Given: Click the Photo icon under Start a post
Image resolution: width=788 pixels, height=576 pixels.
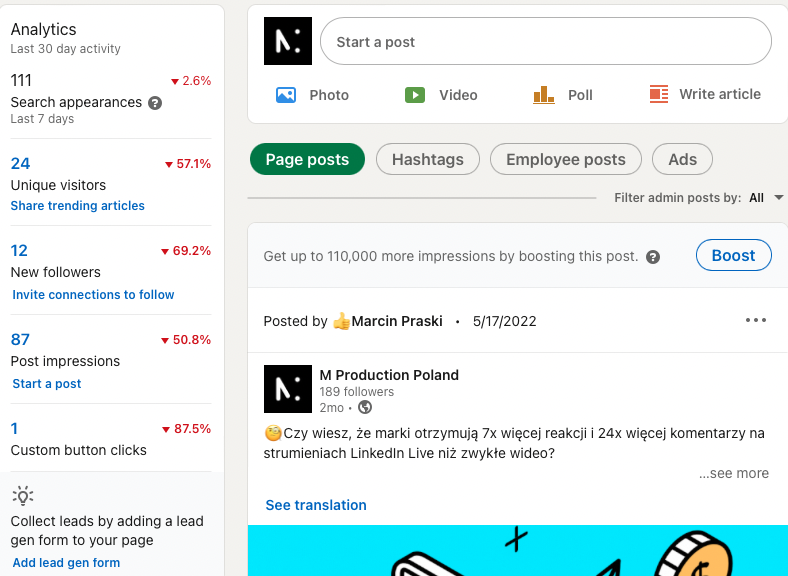Looking at the screenshot, I should (286, 95).
